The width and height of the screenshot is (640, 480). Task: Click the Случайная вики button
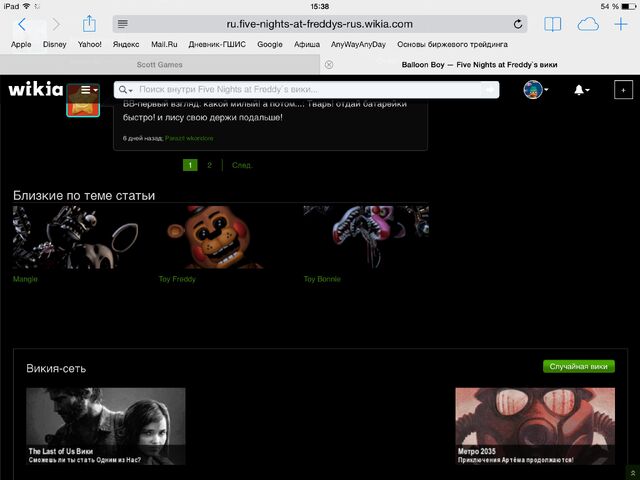(x=578, y=366)
